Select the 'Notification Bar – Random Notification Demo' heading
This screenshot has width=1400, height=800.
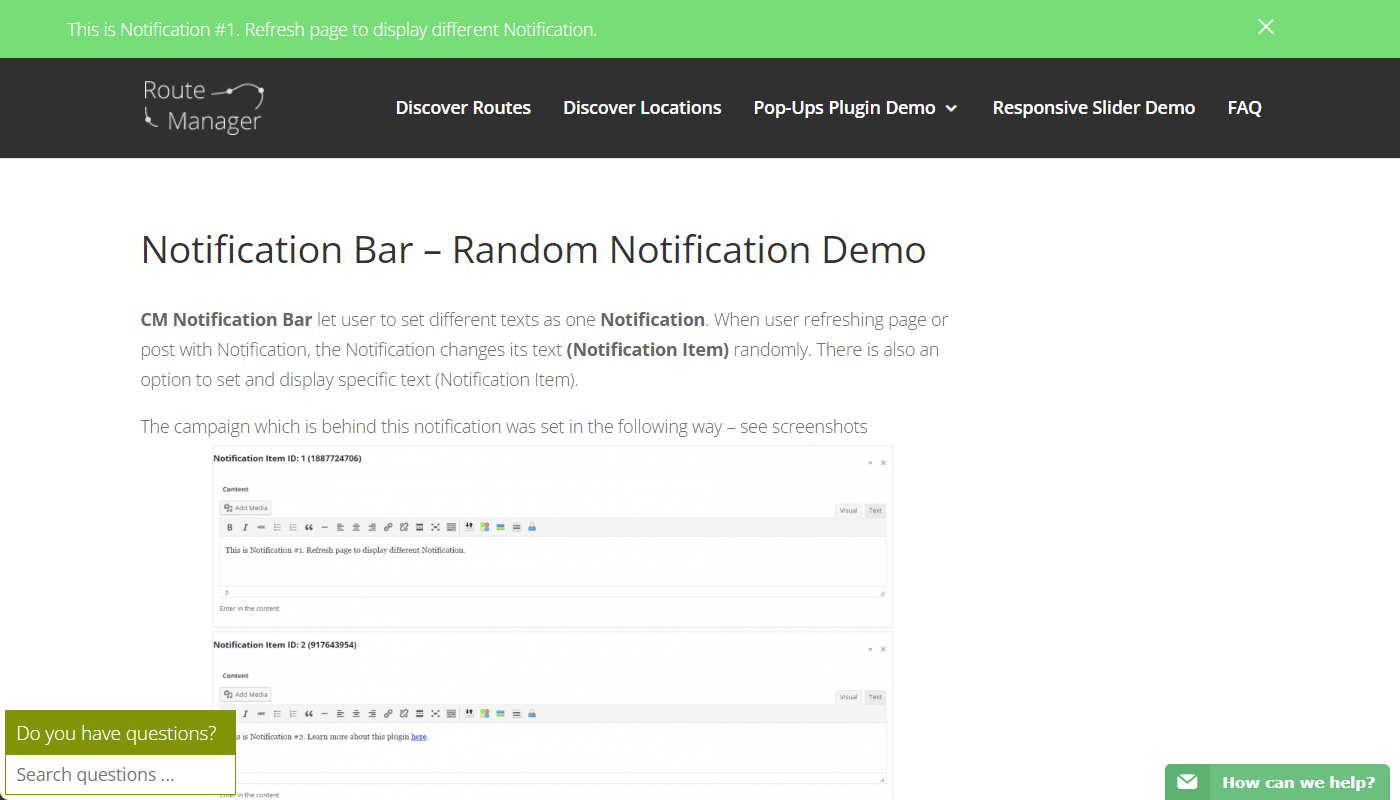point(533,250)
